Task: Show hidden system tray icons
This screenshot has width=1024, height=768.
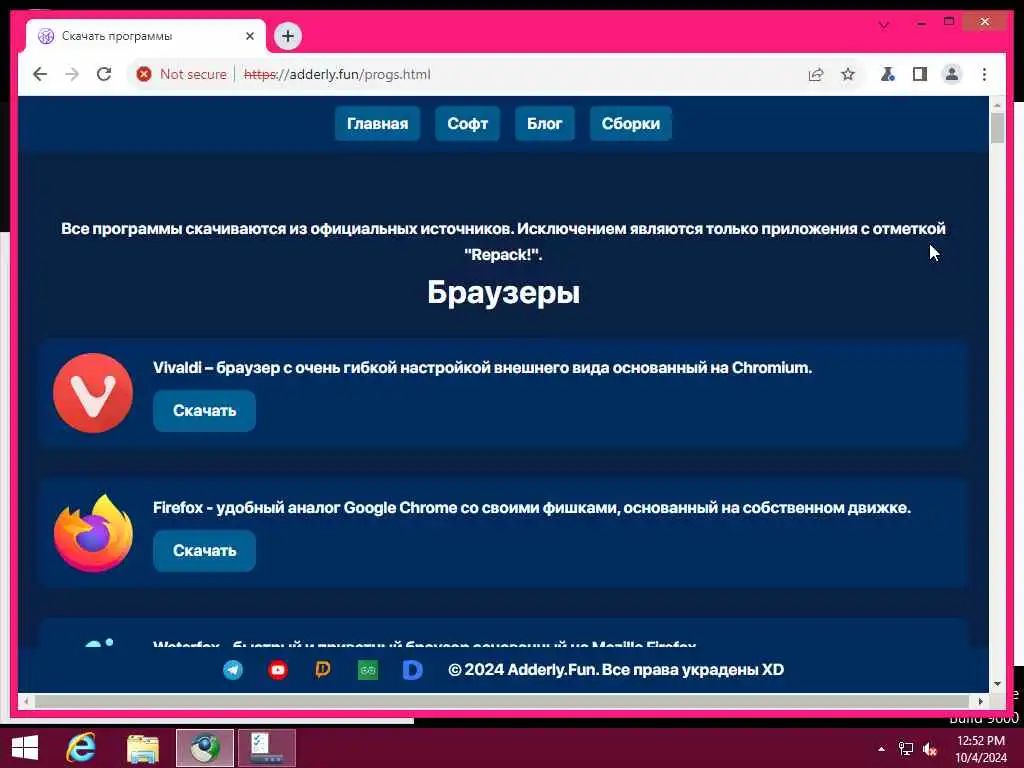Action: coord(882,749)
